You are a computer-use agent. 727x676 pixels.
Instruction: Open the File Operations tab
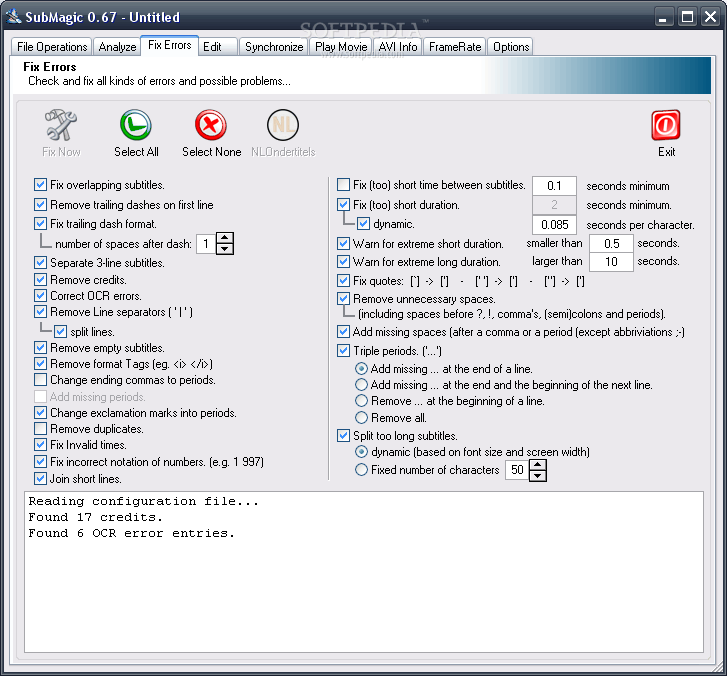coord(52,47)
